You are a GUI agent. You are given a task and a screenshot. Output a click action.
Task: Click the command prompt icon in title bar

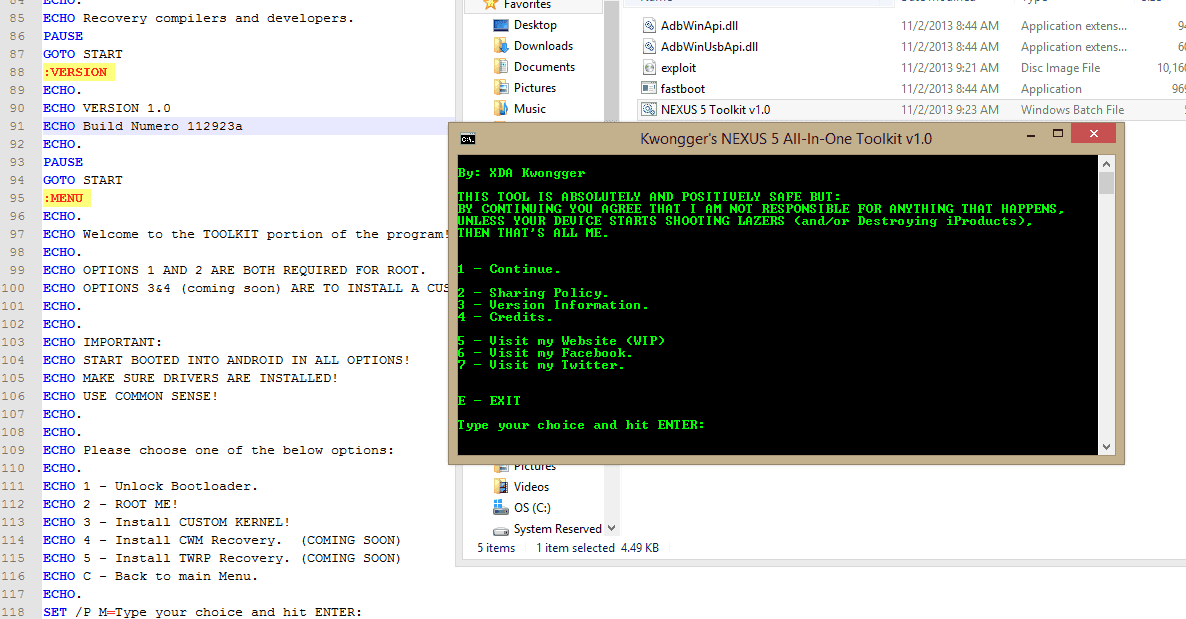pyautogui.click(x=467, y=138)
